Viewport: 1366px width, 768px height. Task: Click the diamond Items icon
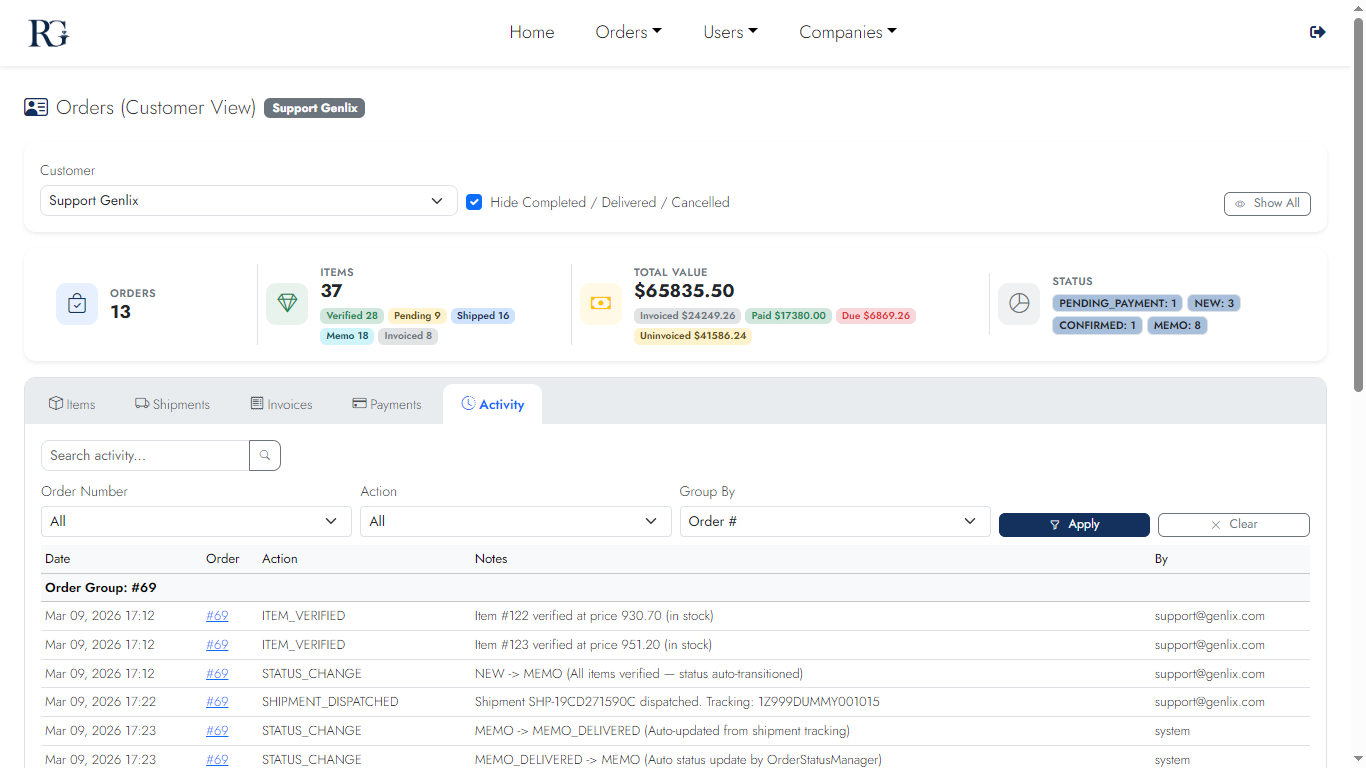coord(287,304)
